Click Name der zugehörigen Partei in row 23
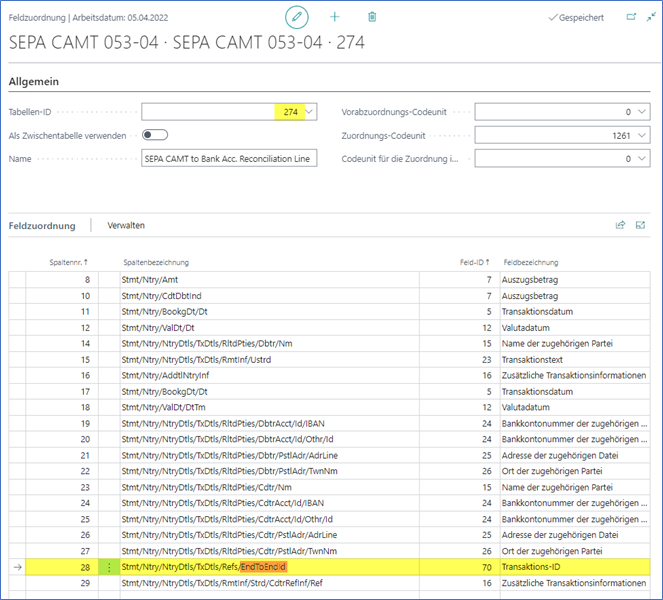 point(575,487)
